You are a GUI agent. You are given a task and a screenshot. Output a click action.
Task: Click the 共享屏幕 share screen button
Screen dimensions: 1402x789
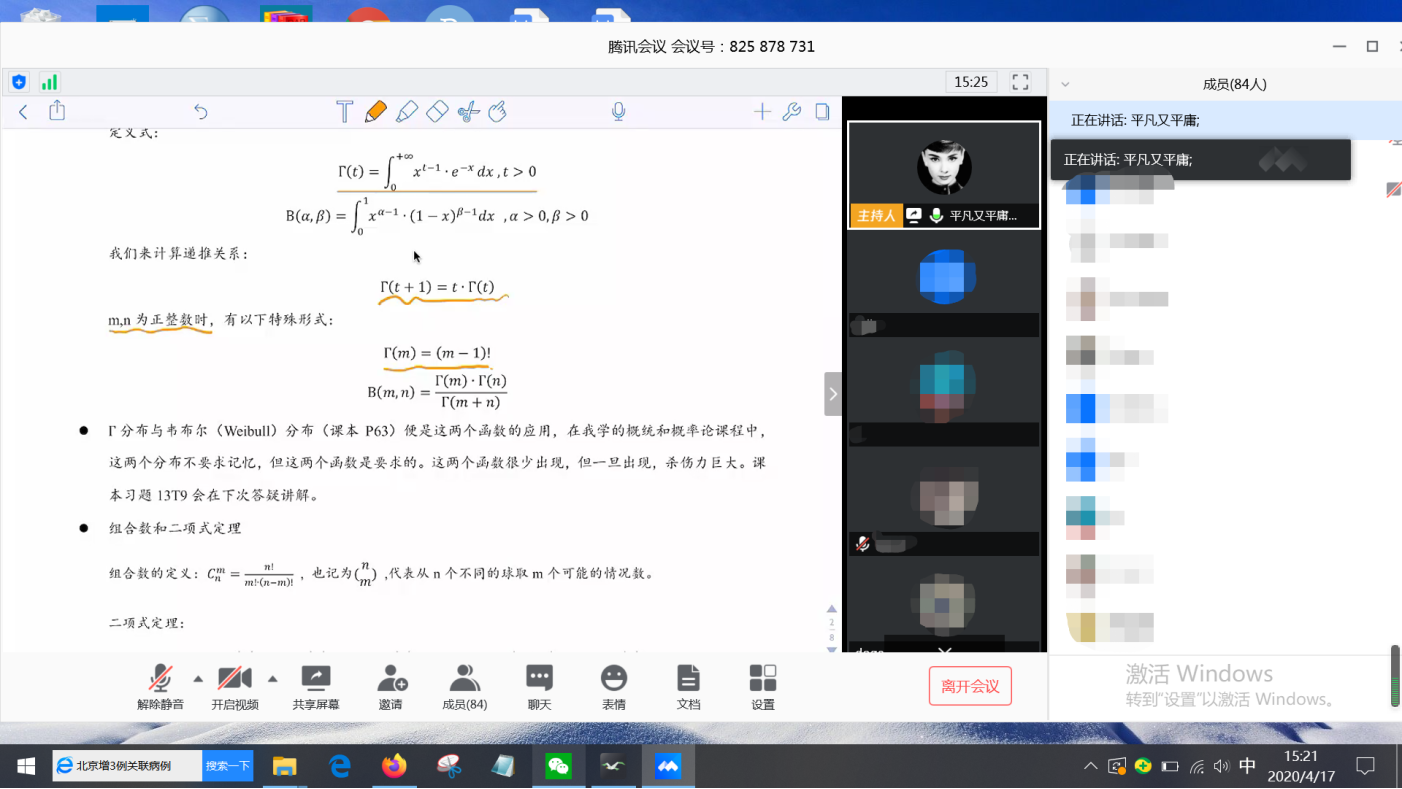[316, 687]
